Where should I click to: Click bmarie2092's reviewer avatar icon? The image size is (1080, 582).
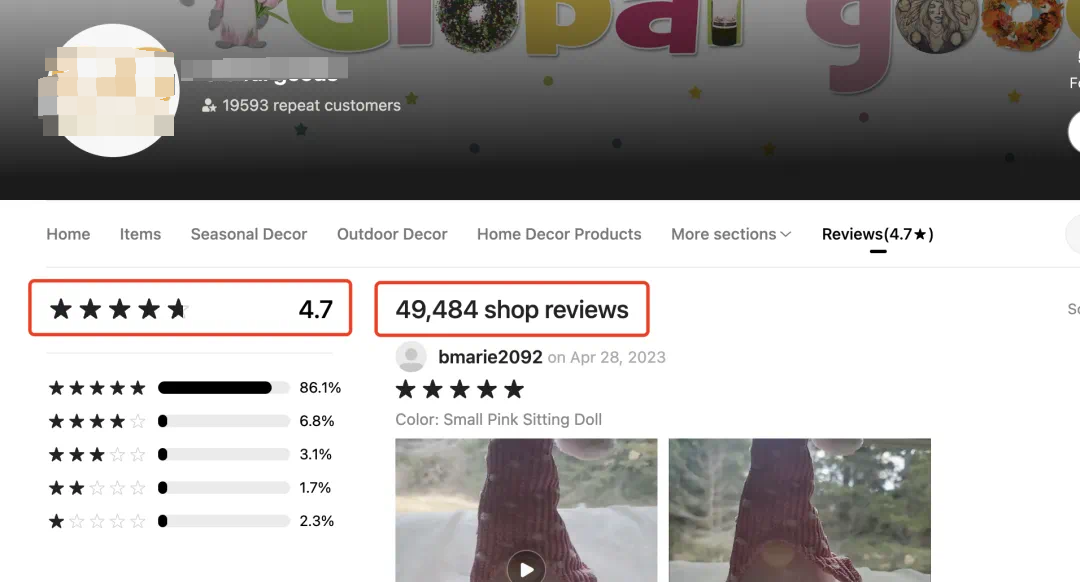click(x=411, y=357)
